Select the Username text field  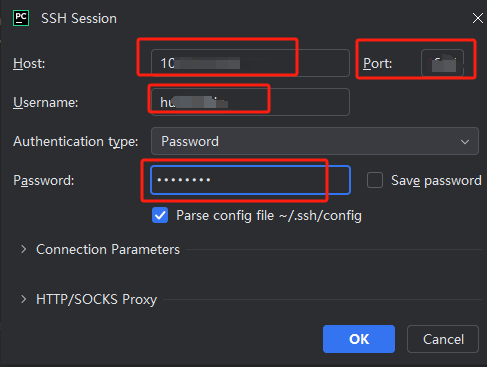pyautogui.click(x=250, y=102)
